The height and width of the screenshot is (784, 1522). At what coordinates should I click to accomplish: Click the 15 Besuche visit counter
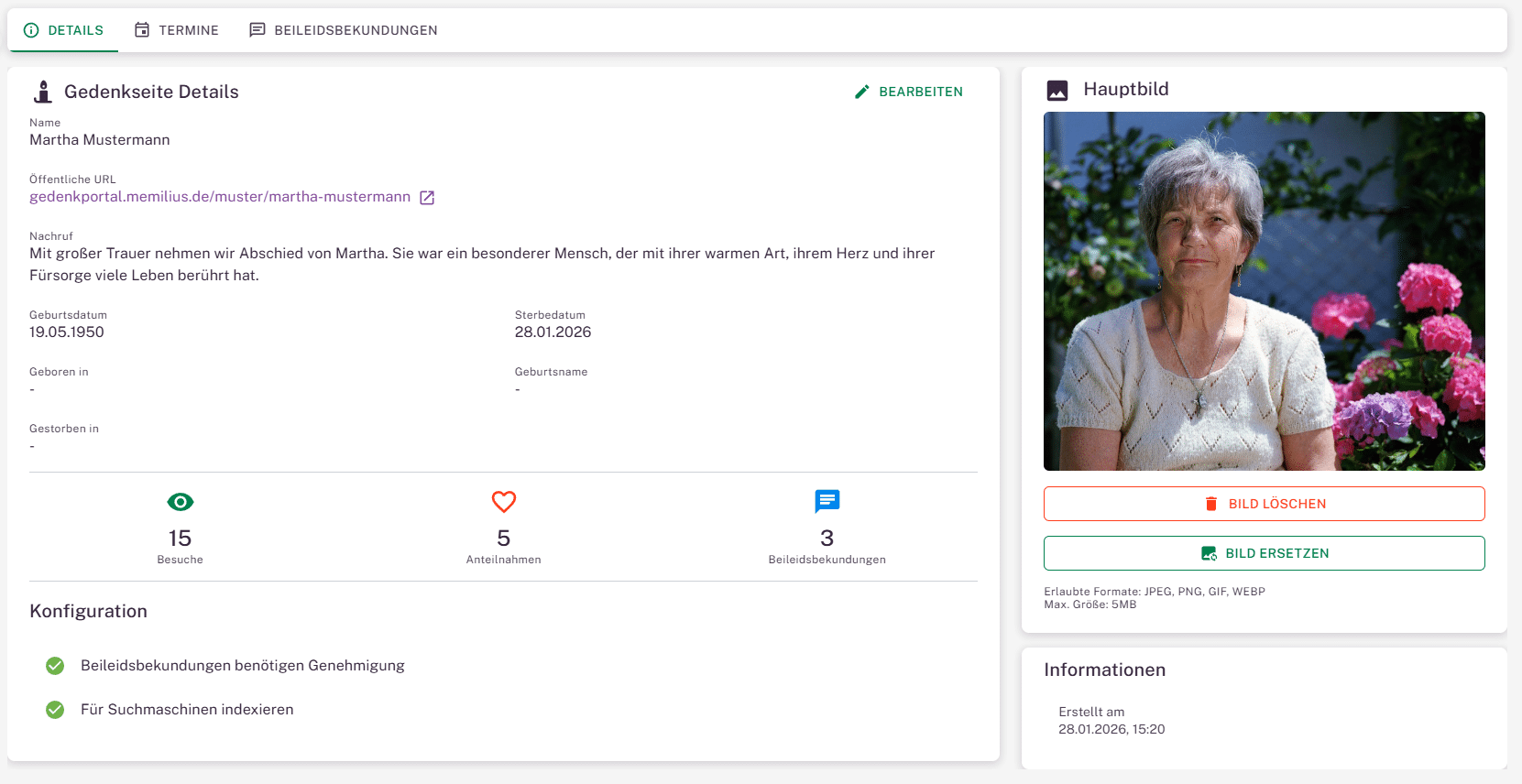(x=181, y=539)
